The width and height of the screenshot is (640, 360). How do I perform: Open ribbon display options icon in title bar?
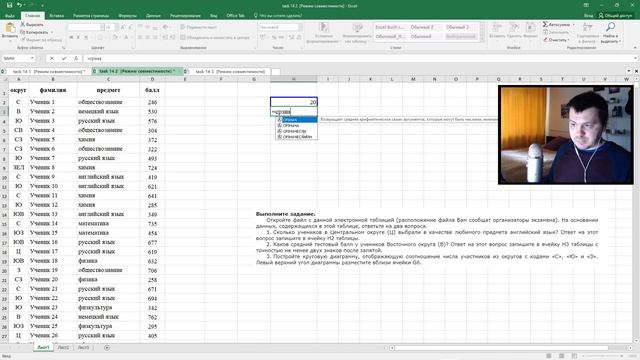pos(587,5)
